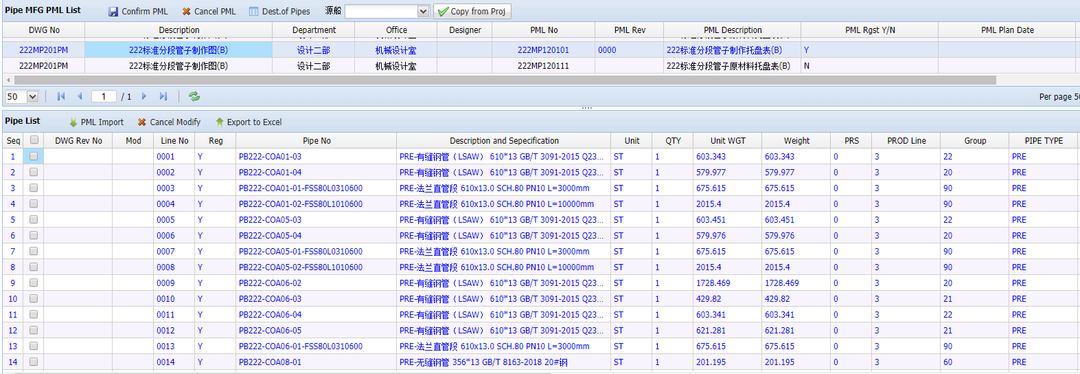Click the green refresh icon
Image resolution: width=1080 pixels, height=374 pixels.
tap(194, 96)
